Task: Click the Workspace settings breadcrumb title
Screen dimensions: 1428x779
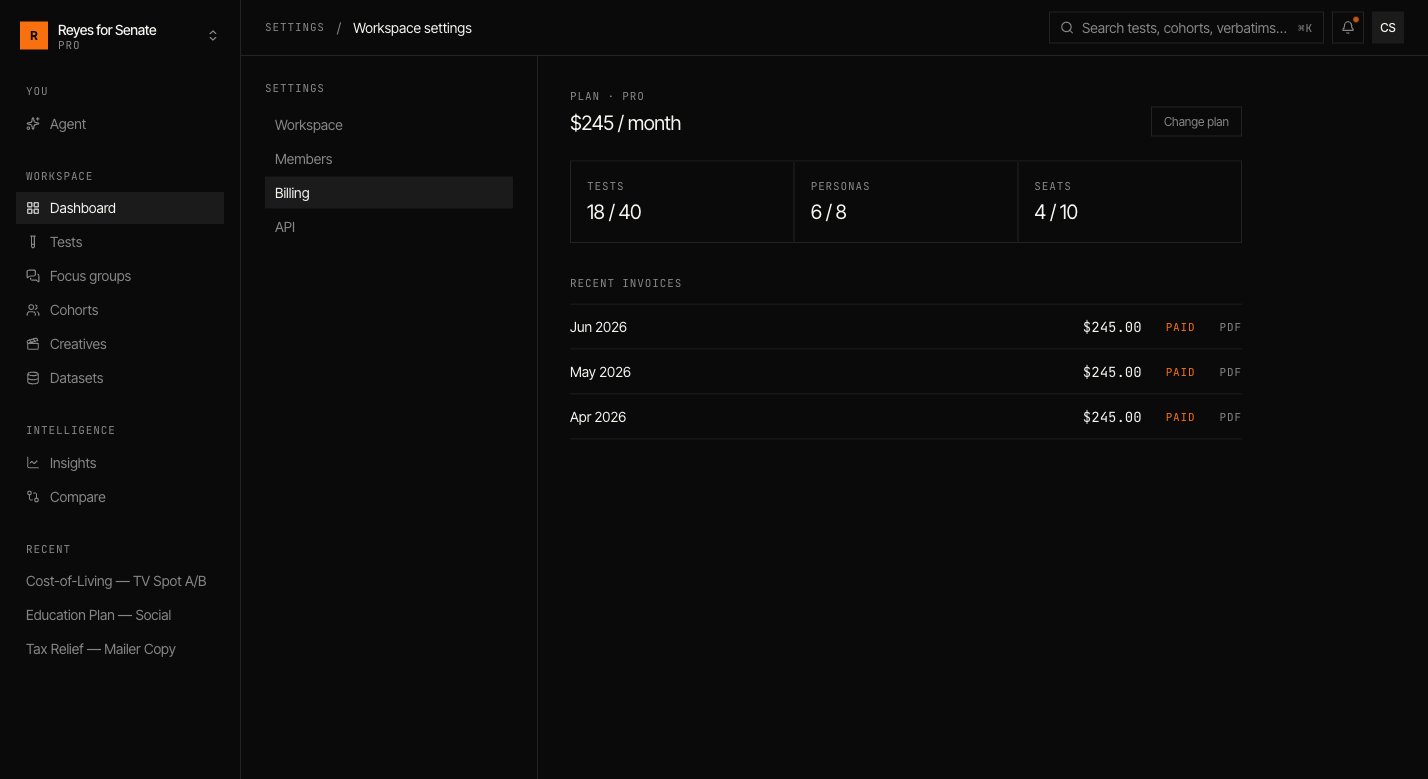Action: pyautogui.click(x=412, y=28)
